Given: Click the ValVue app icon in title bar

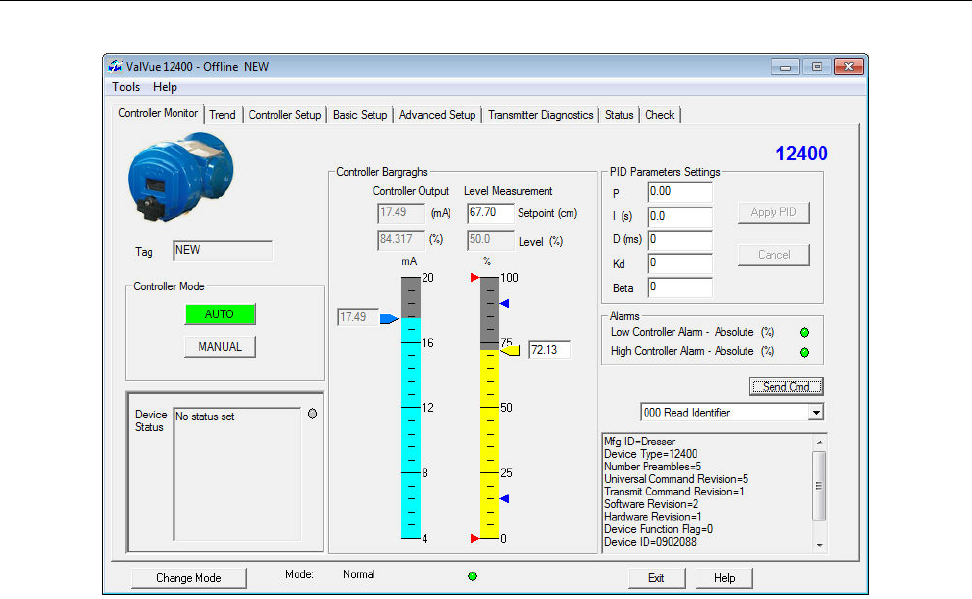Looking at the screenshot, I should (x=115, y=66).
